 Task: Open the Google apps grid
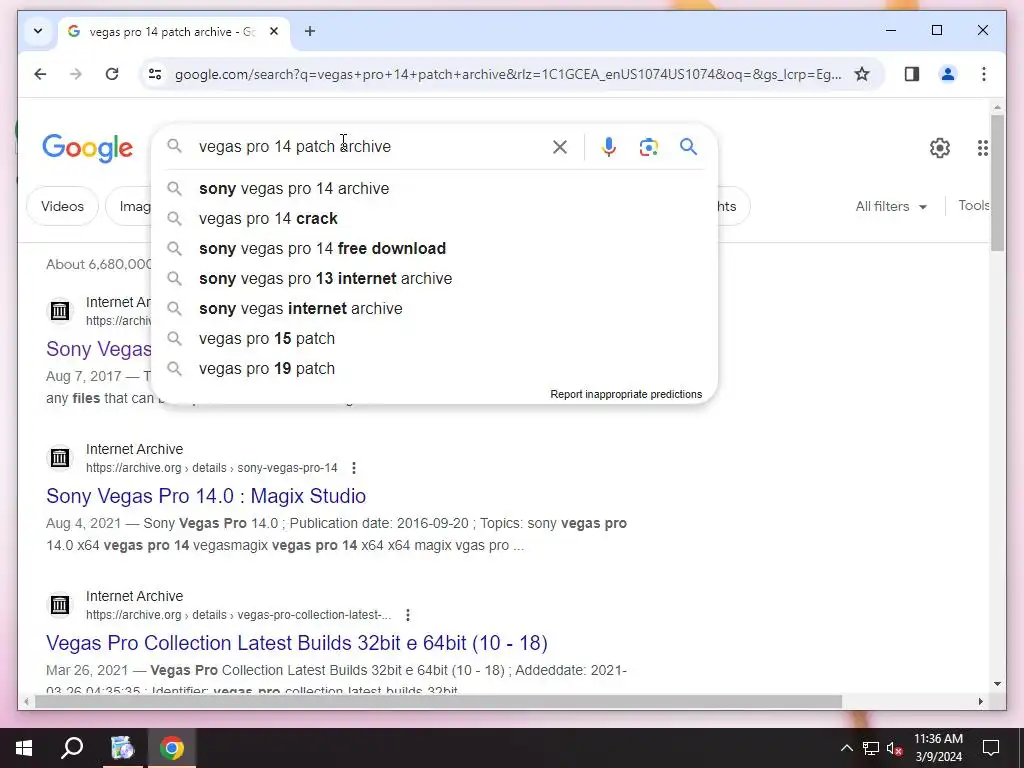[x=983, y=148]
